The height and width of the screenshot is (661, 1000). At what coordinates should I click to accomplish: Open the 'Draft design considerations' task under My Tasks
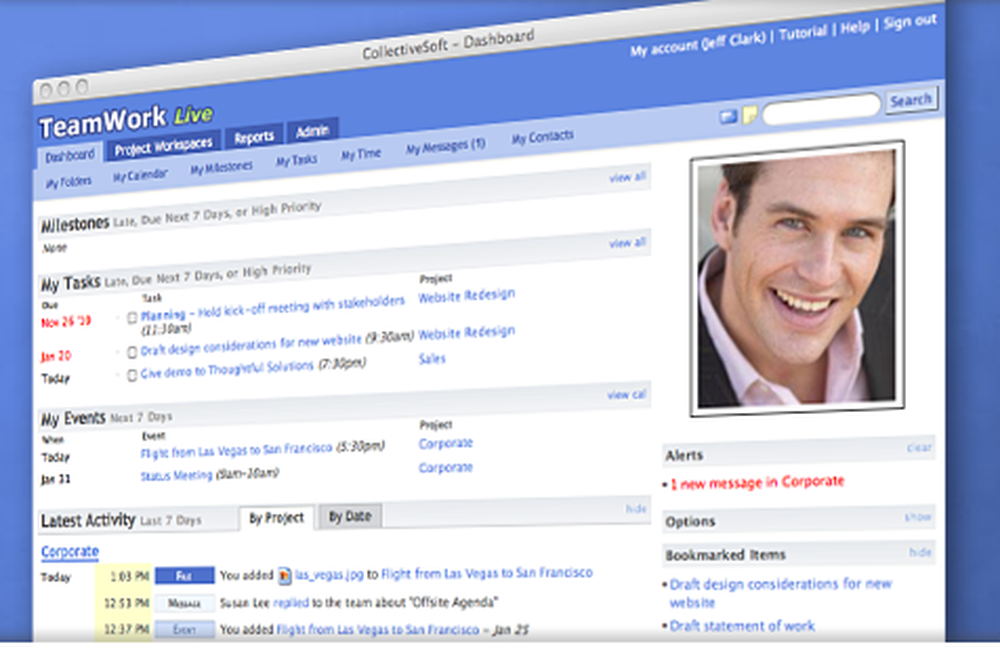[x=251, y=345]
